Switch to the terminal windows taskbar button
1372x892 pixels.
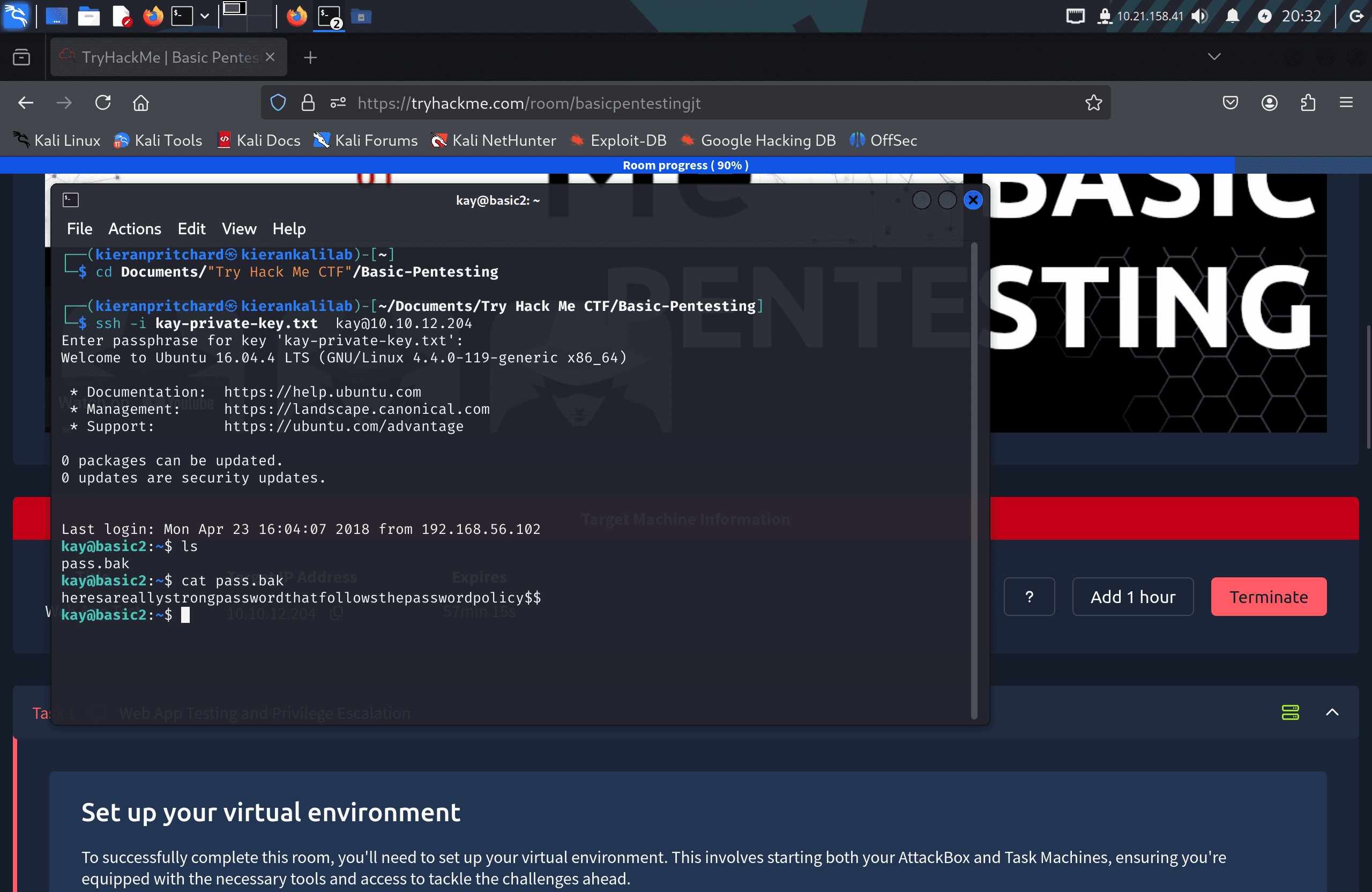[x=330, y=16]
